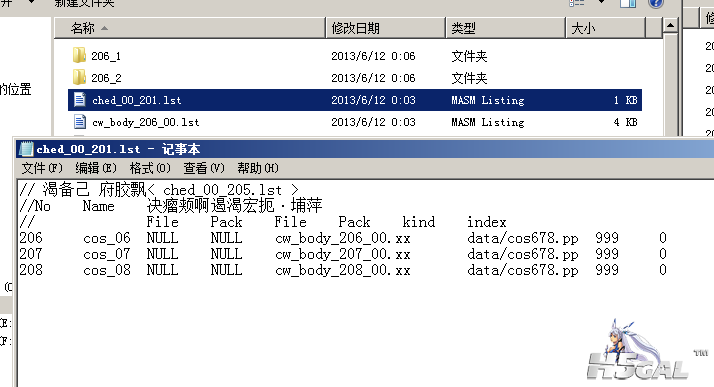The image size is (714, 387).
Task: Click the Notepad icon in the title bar
Action: tap(26, 149)
